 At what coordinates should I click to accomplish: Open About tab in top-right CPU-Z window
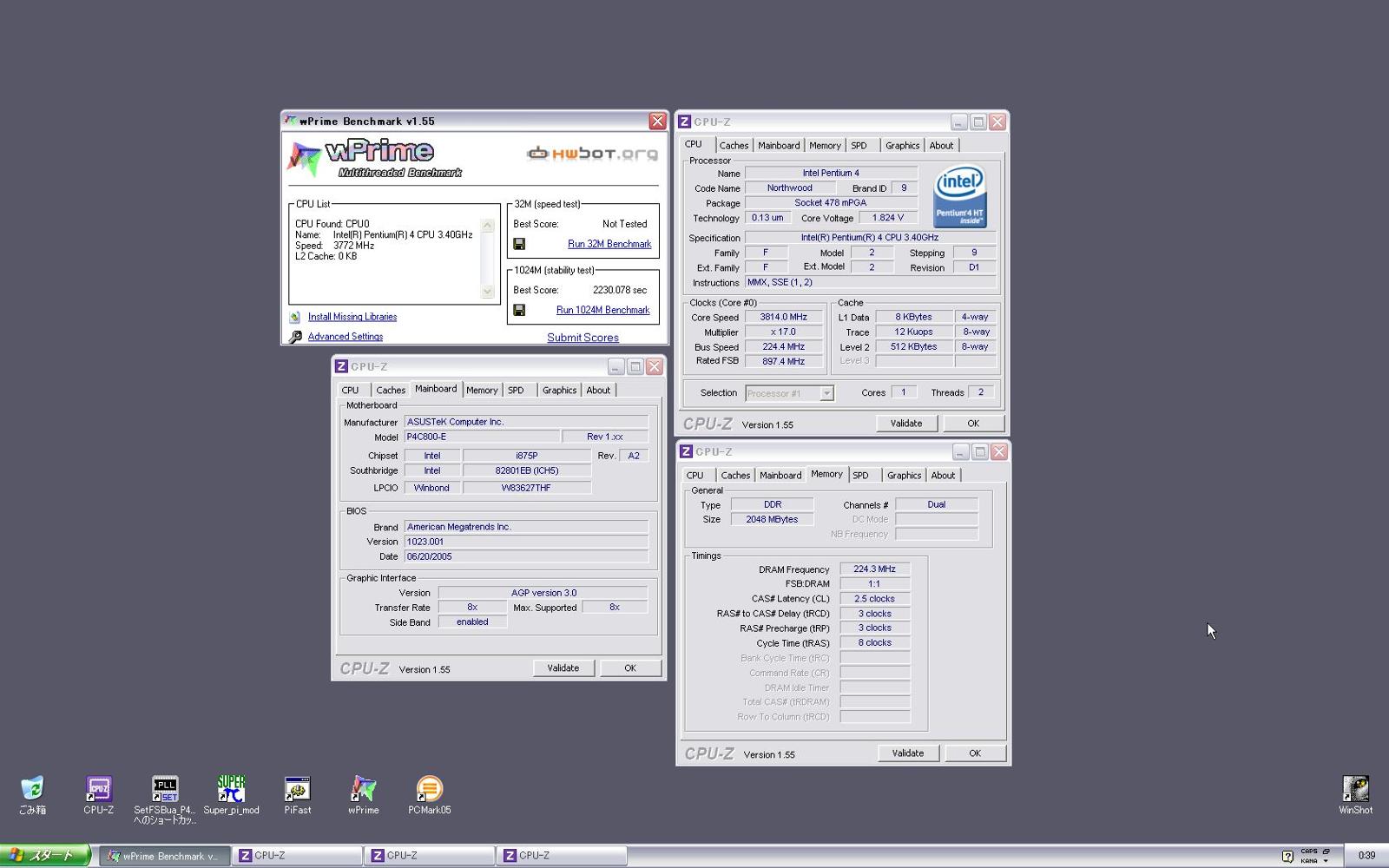point(941,146)
